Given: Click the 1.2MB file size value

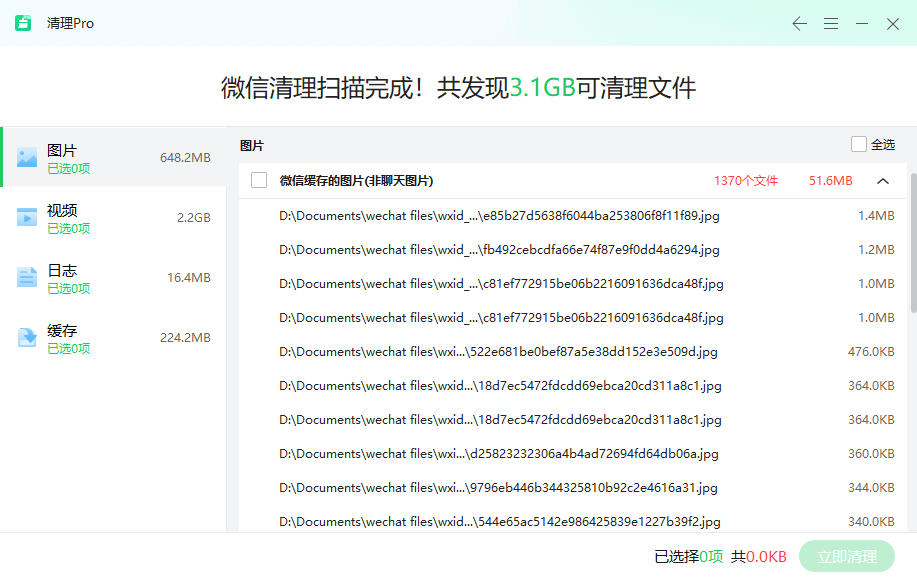Looking at the screenshot, I should (876, 250).
